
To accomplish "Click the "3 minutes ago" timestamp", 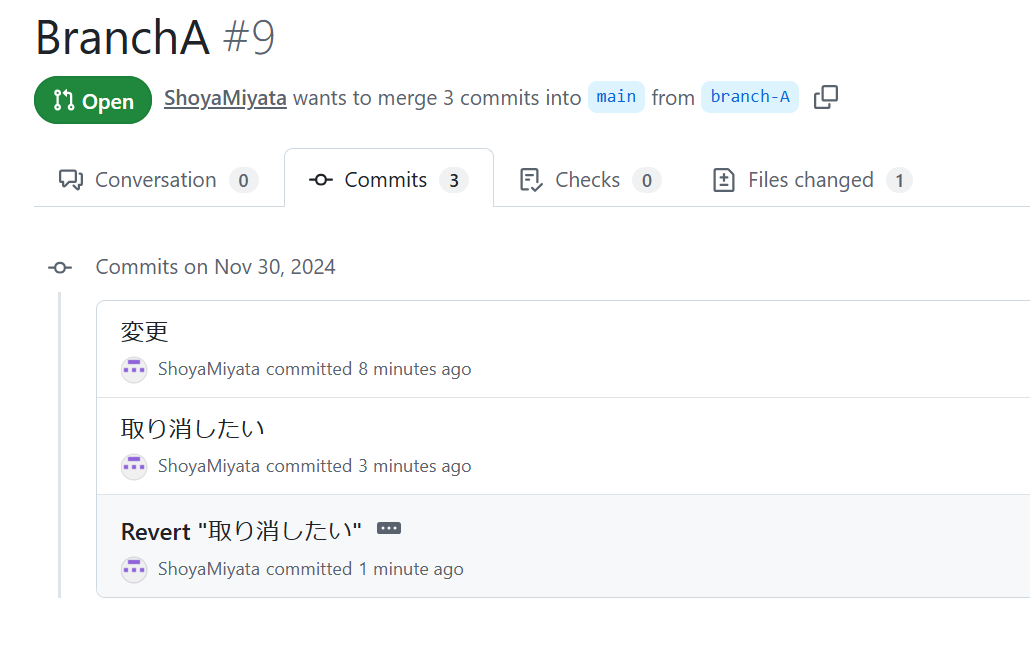I will (414, 466).
